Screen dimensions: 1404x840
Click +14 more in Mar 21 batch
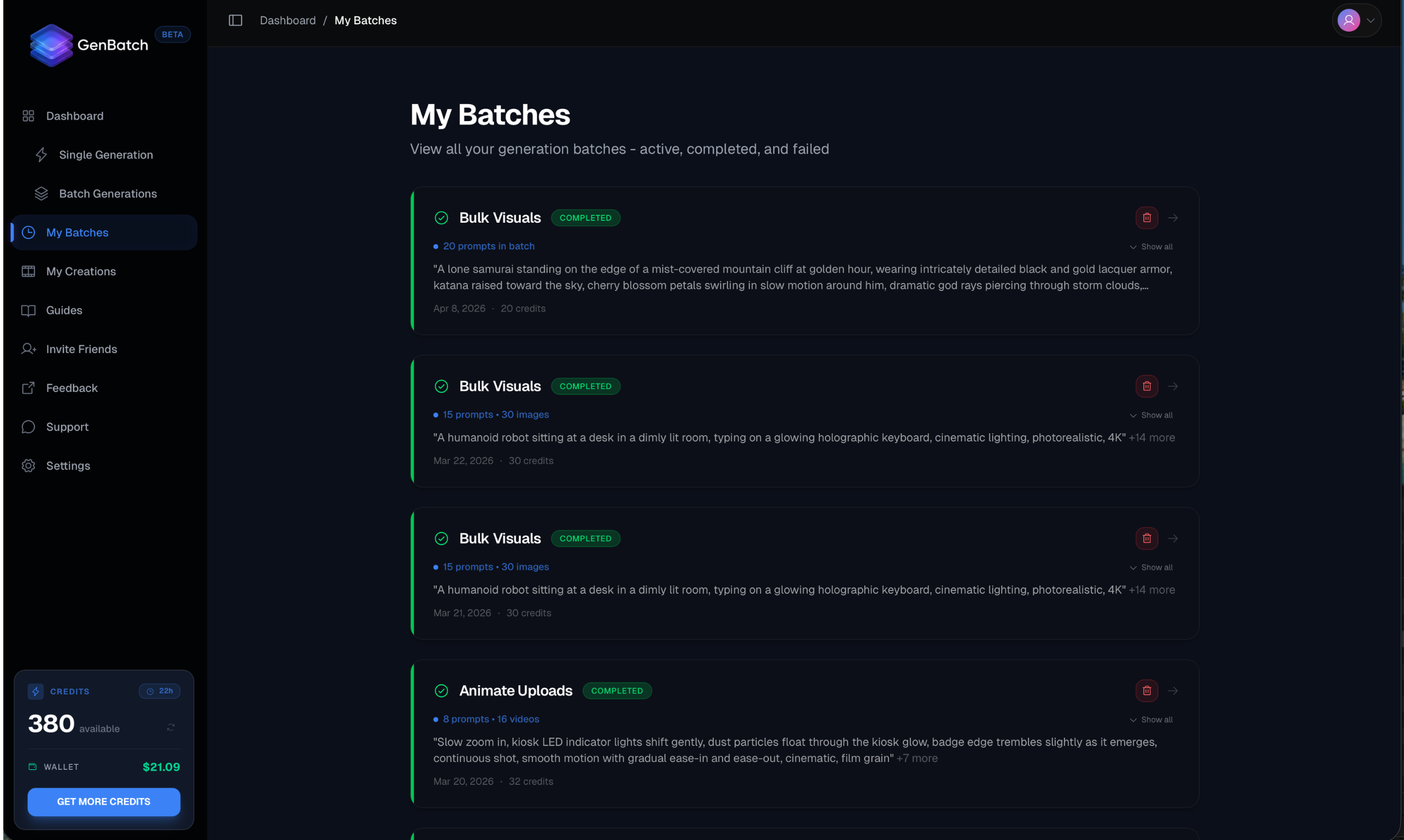[1151, 590]
